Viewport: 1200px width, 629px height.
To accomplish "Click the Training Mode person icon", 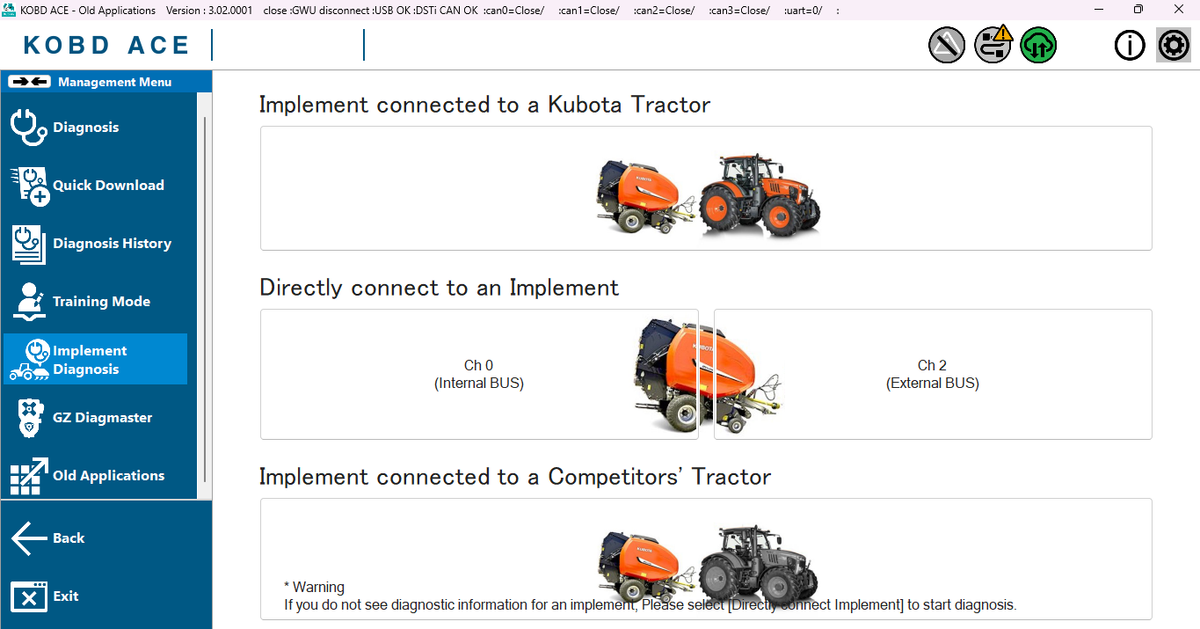I will click(x=28, y=301).
